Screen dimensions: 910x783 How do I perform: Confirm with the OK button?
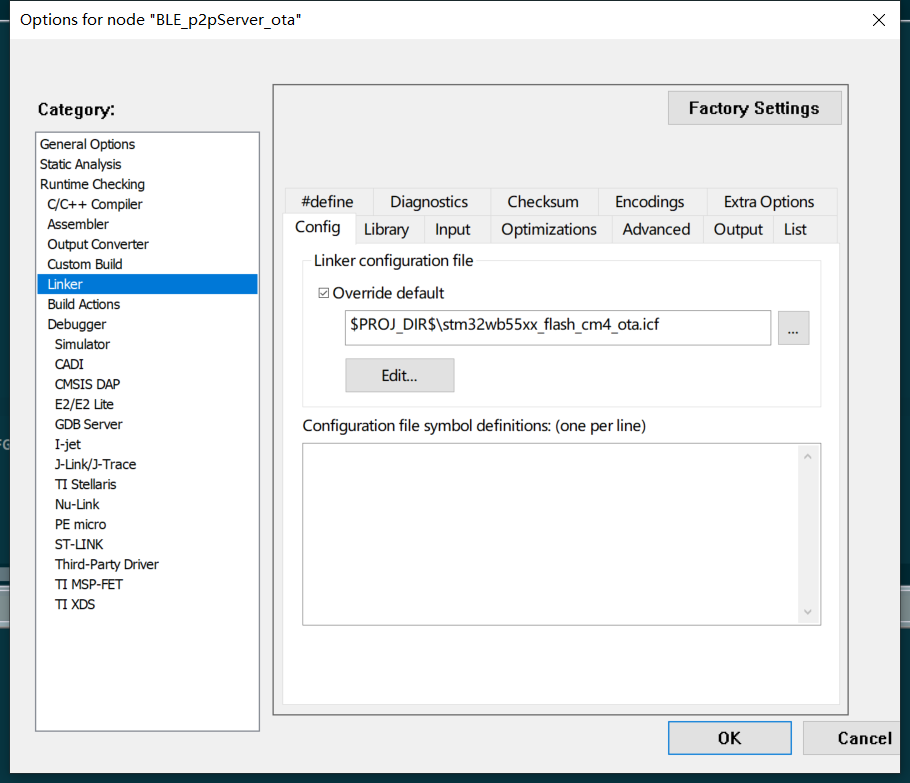tap(730, 738)
